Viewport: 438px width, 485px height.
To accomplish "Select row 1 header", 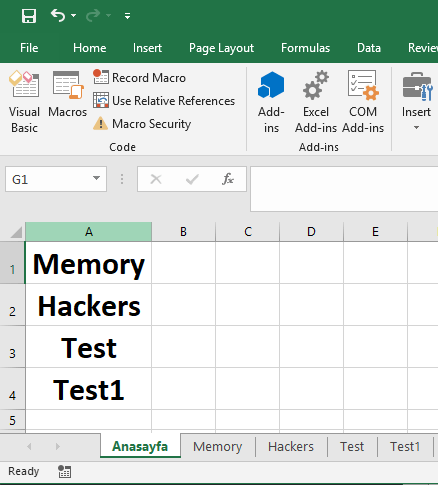I will 12,263.
